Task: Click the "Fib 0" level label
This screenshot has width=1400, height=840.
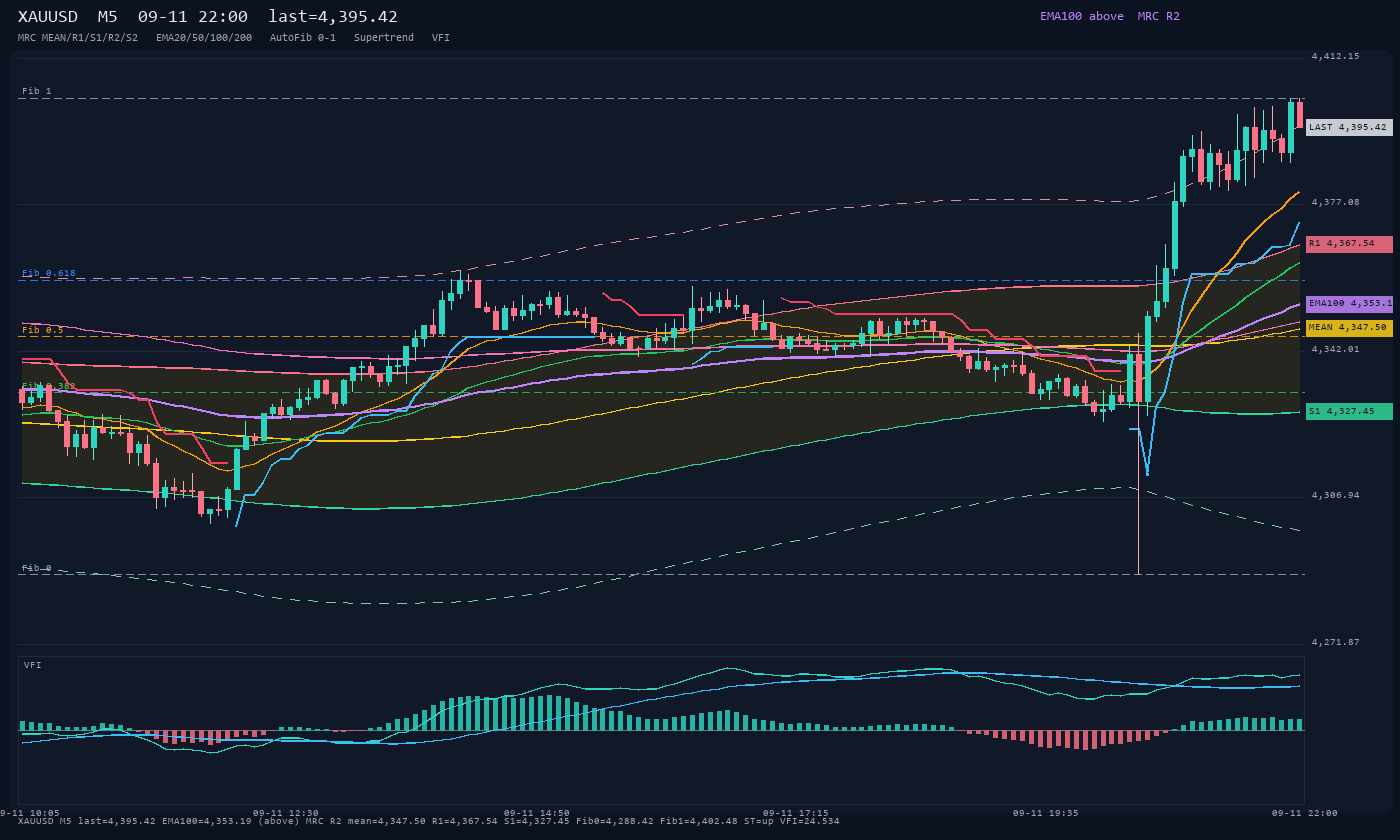Action: point(37,567)
